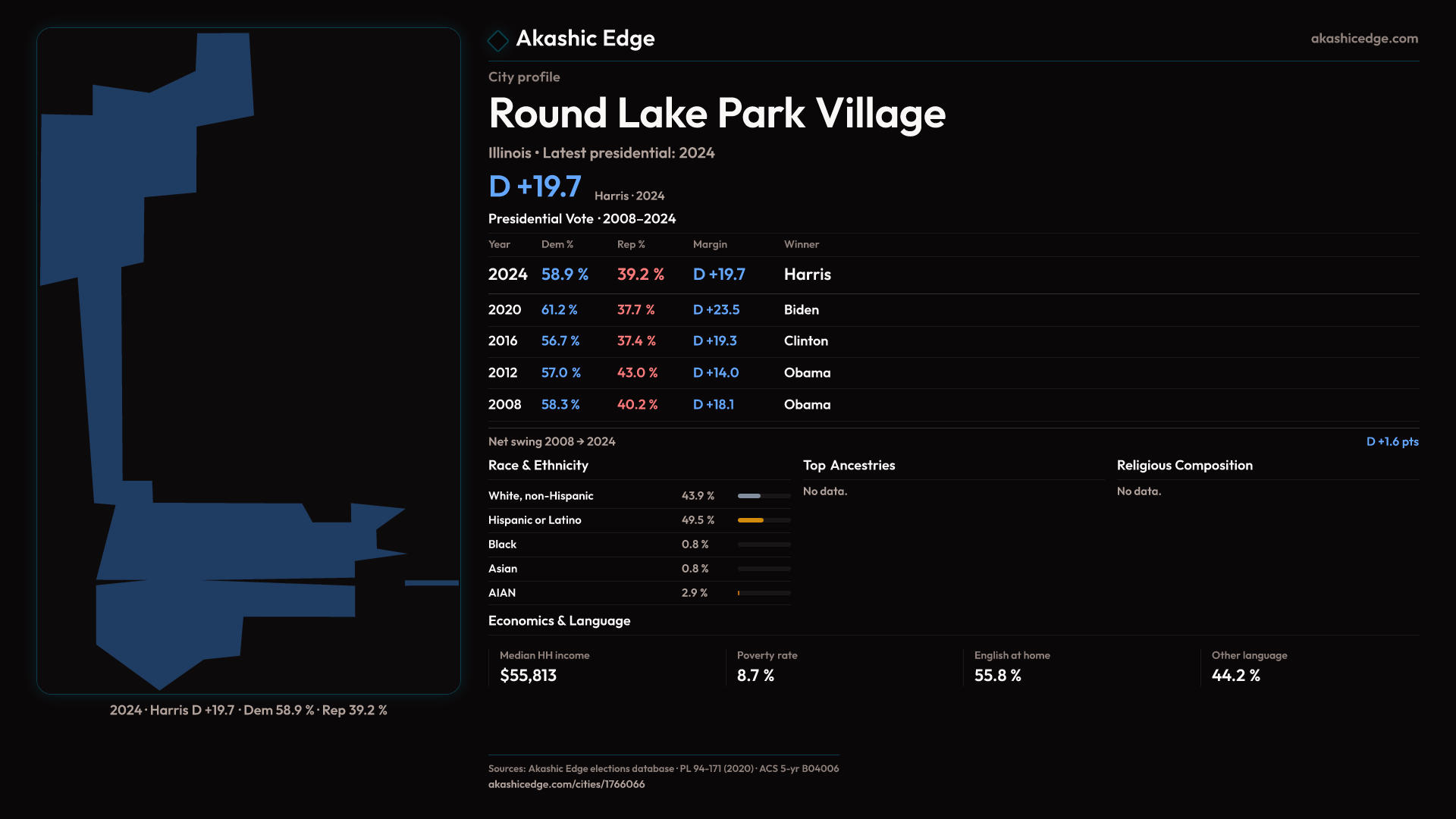Click the Hispanic or Latino orange bar
The width and height of the screenshot is (1456, 819).
click(x=751, y=520)
